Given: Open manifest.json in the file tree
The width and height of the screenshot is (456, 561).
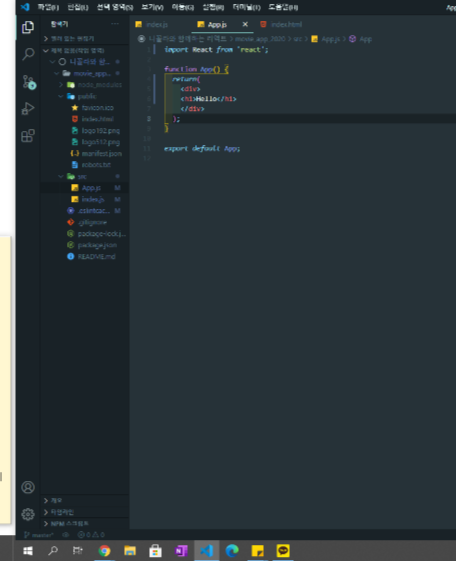Looking at the screenshot, I should click(x=84, y=153).
